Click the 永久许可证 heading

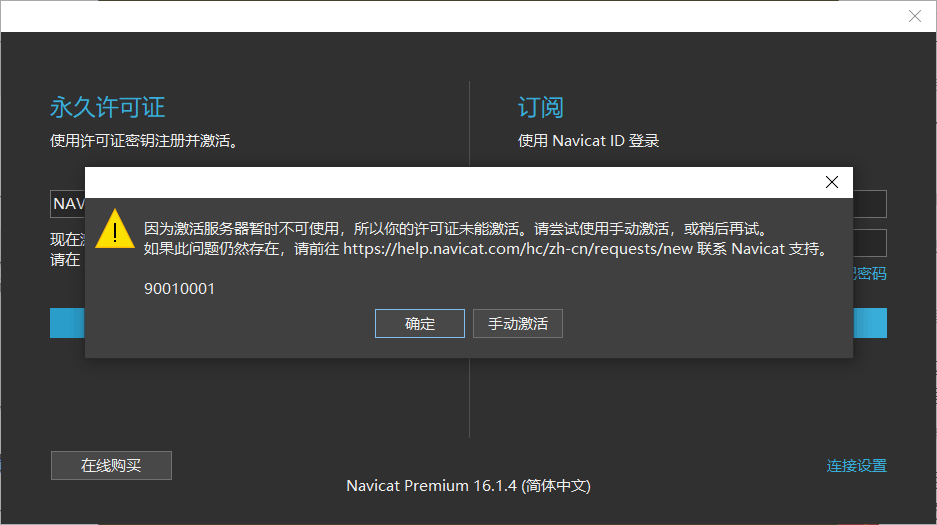click(x=108, y=108)
